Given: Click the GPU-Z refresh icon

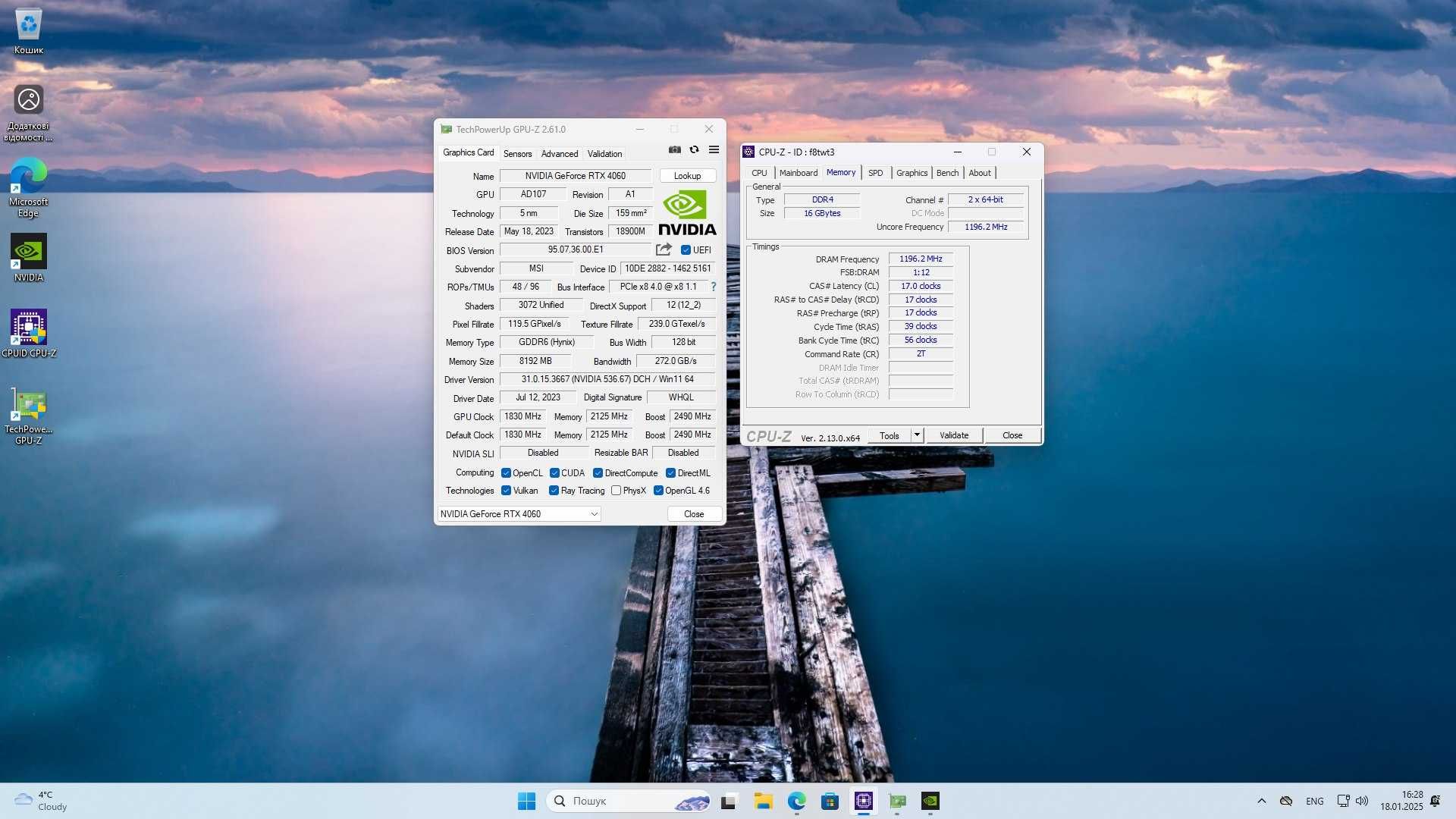Looking at the screenshot, I should point(694,149).
